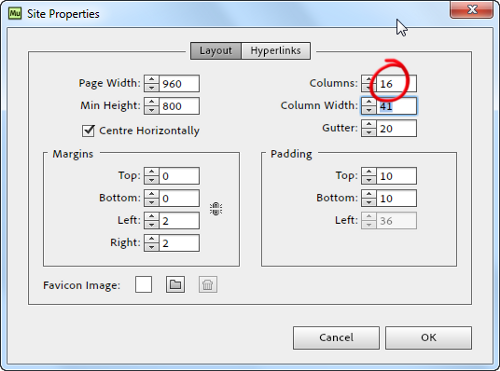Click the Cancel button

point(336,338)
